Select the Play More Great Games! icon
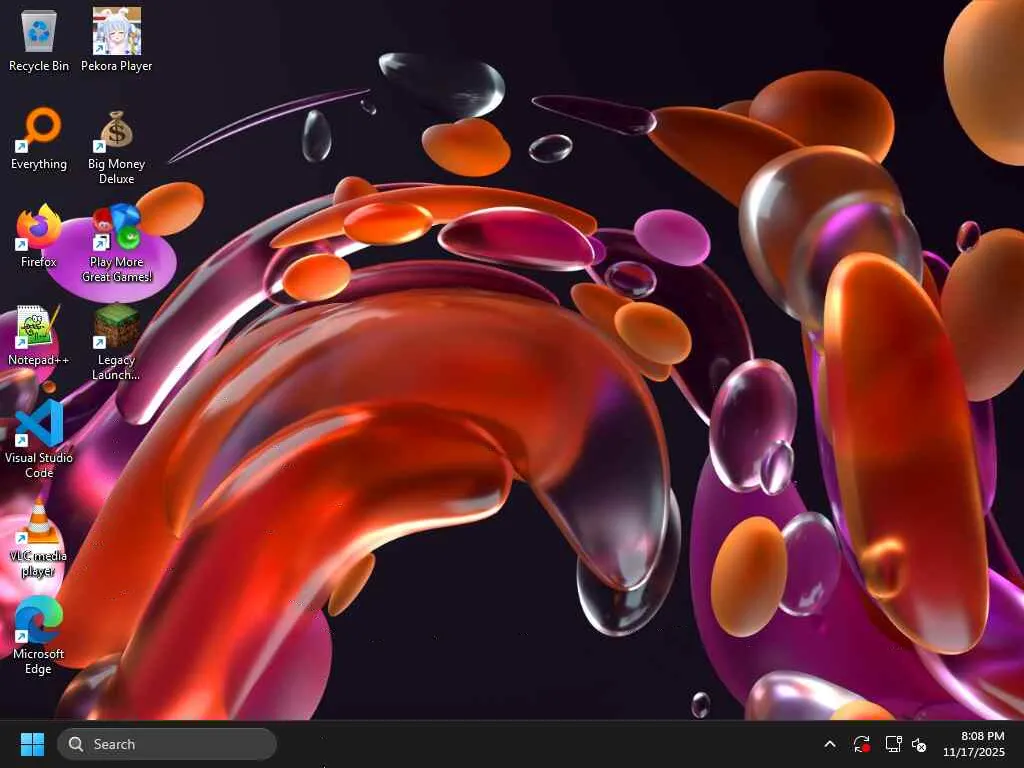The width and height of the screenshot is (1024, 768). [x=117, y=244]
